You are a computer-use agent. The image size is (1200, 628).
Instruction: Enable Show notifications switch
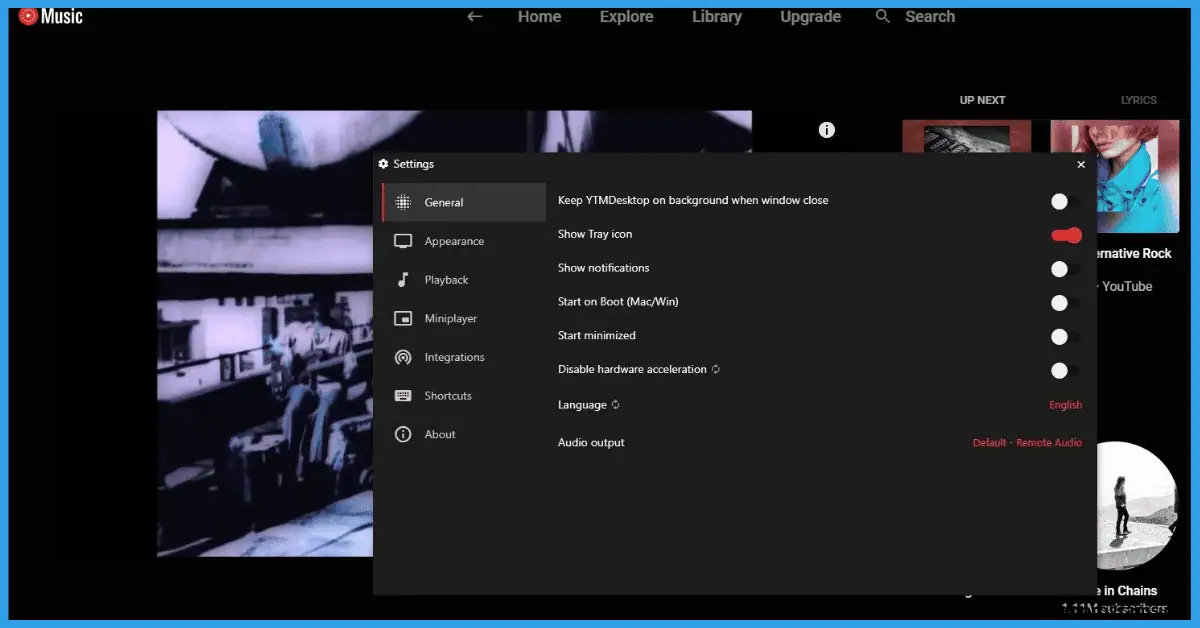coord(1065,269)
